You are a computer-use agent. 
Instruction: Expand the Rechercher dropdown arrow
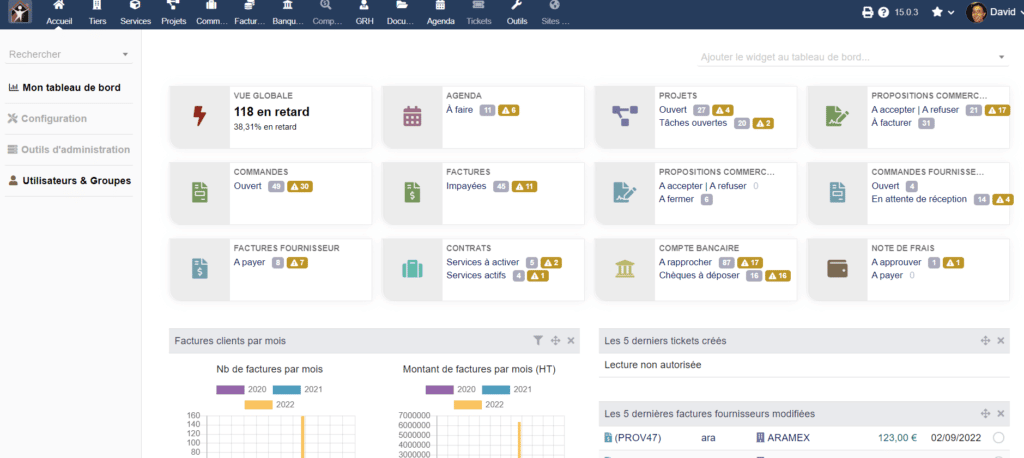tap(125, 55)
